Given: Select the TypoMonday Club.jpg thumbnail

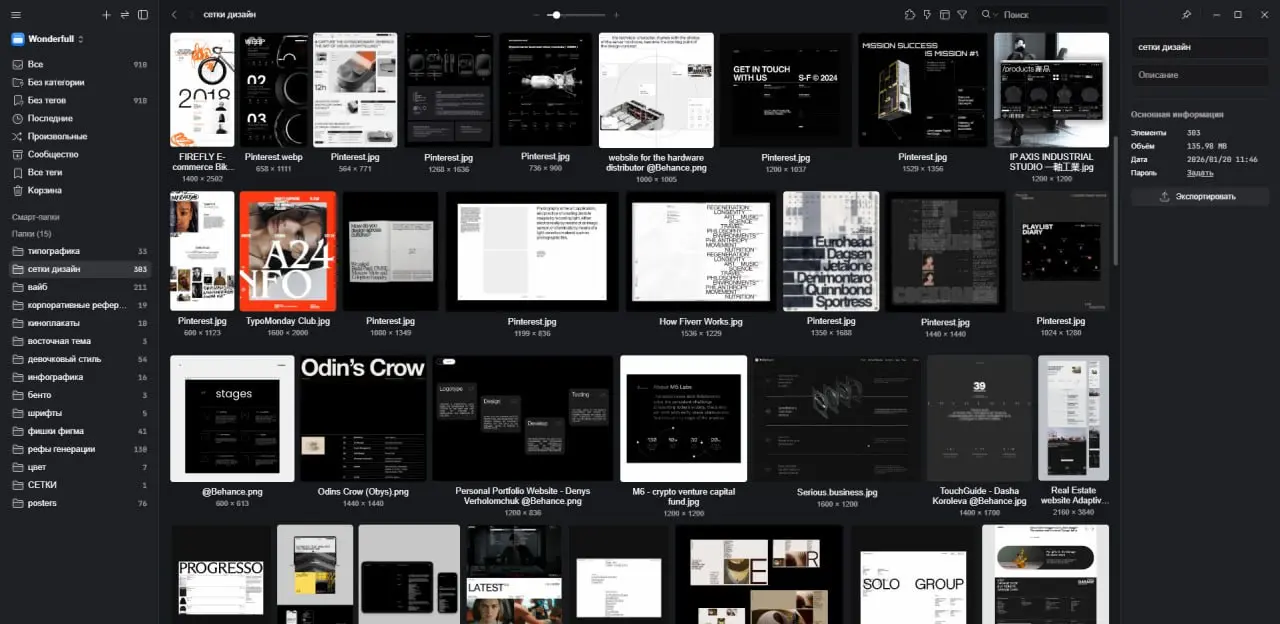Looking at the screenshot, I should coord(288,251).
